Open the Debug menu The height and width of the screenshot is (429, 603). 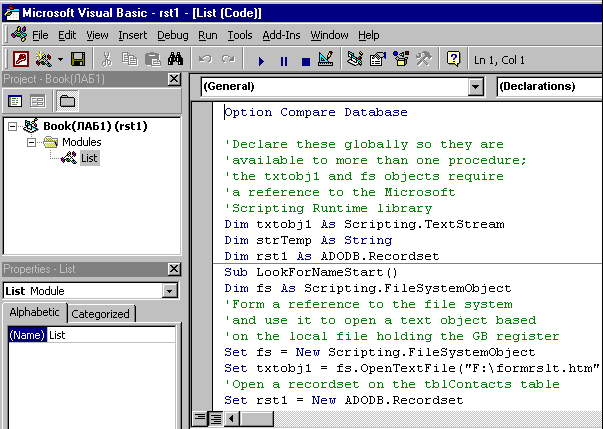173,35
